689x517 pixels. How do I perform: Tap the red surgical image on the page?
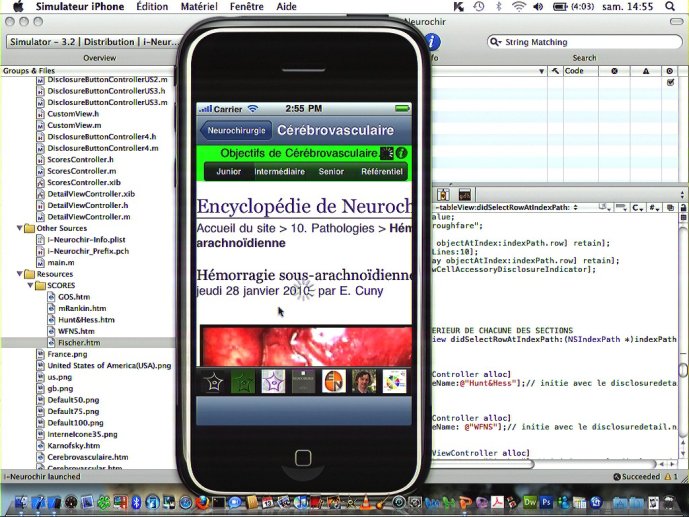click(306, 346)
